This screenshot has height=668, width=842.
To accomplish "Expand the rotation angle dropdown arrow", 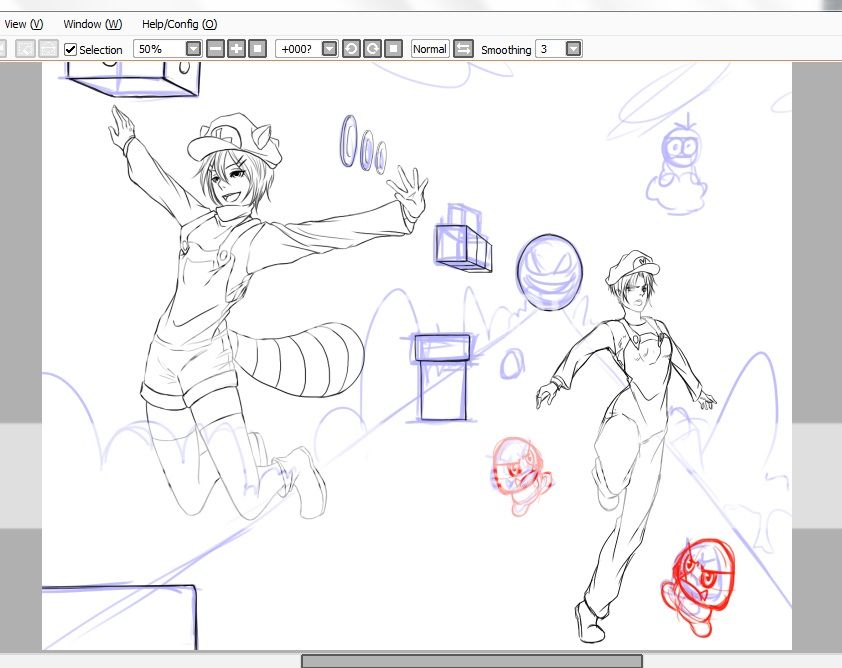I will [330, 49].
